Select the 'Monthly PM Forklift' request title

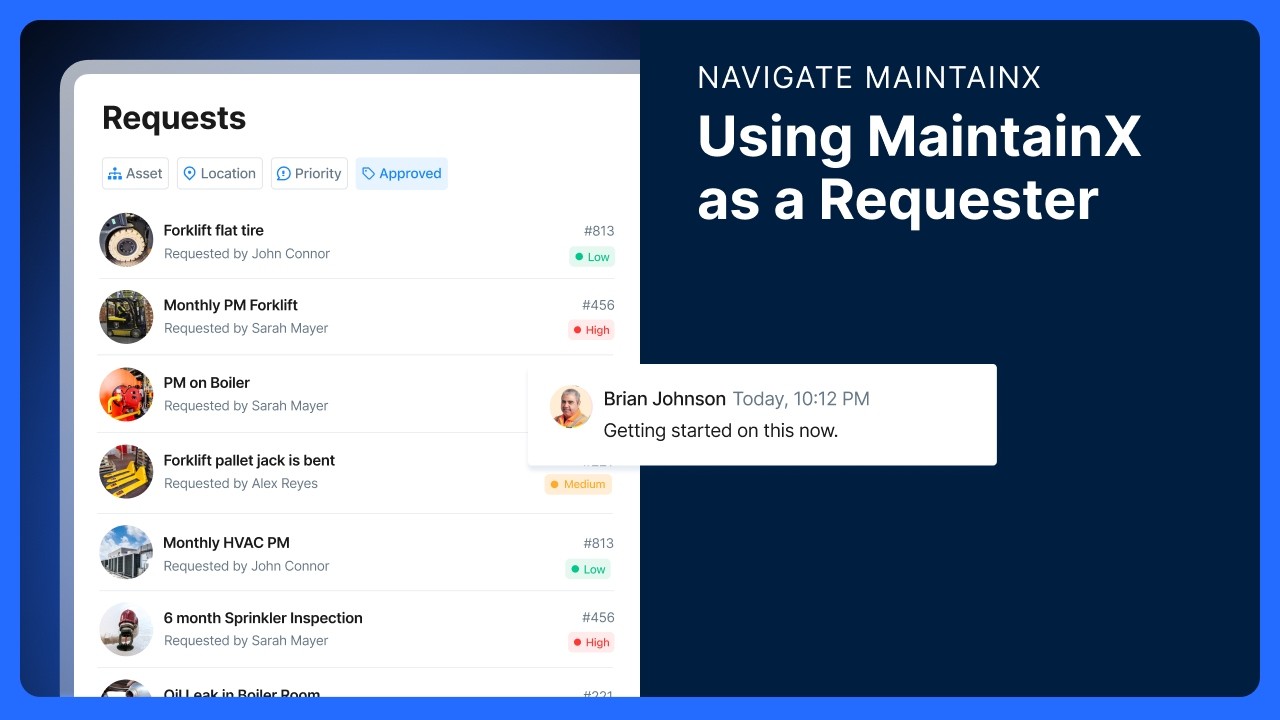231,305
